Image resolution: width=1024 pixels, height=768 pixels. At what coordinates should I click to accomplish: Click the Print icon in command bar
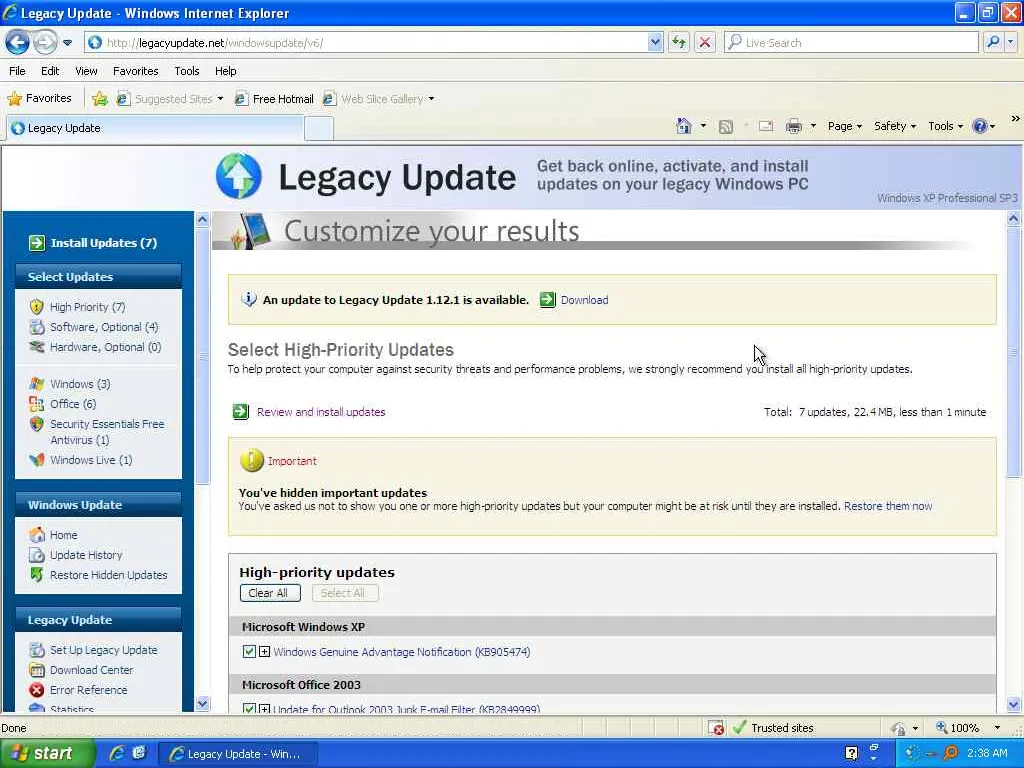(793, 126)
